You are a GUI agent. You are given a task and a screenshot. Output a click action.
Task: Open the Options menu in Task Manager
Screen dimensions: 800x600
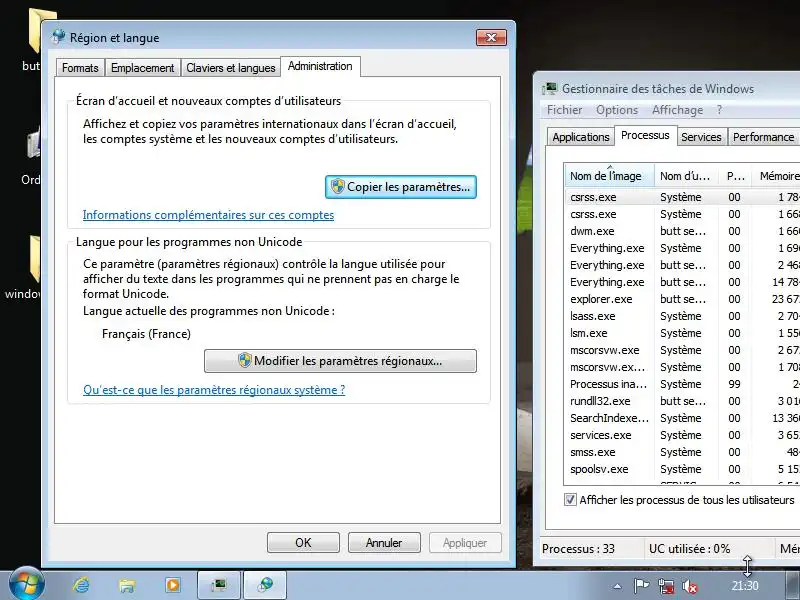pos(617,110)
